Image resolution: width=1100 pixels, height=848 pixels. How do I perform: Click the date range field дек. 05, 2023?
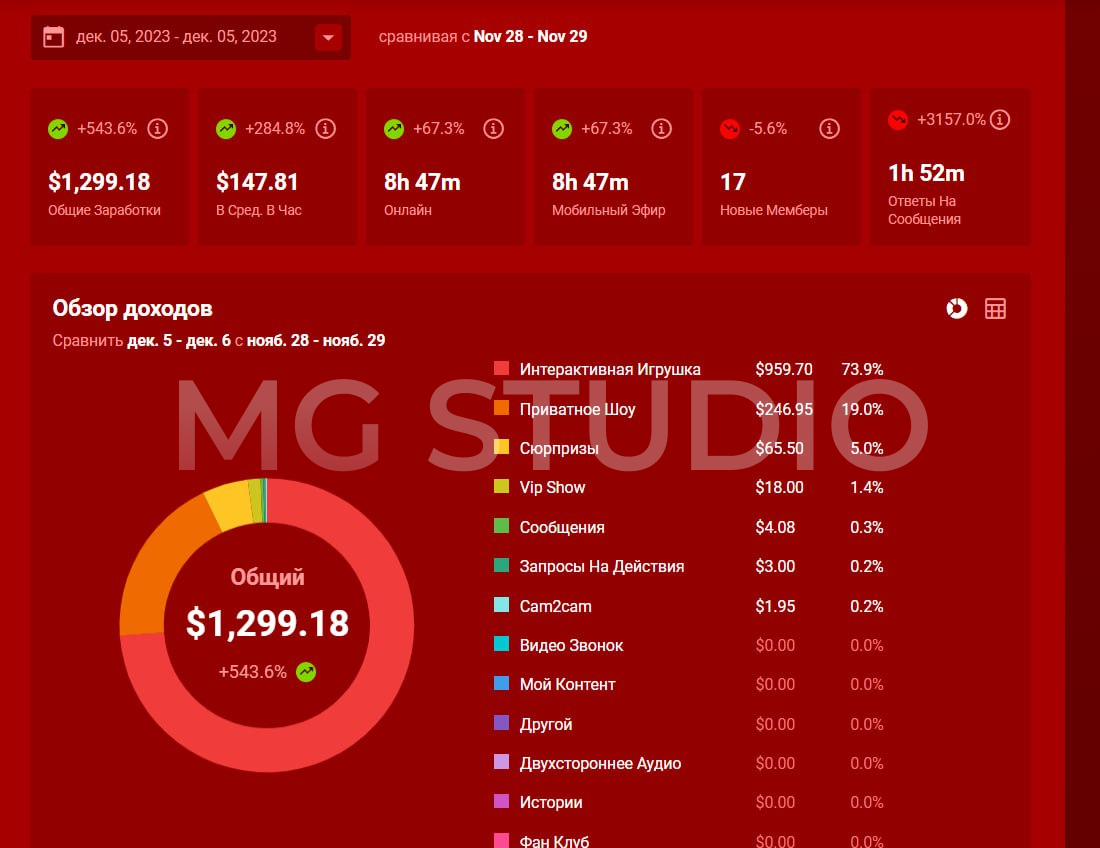(177, 37)
